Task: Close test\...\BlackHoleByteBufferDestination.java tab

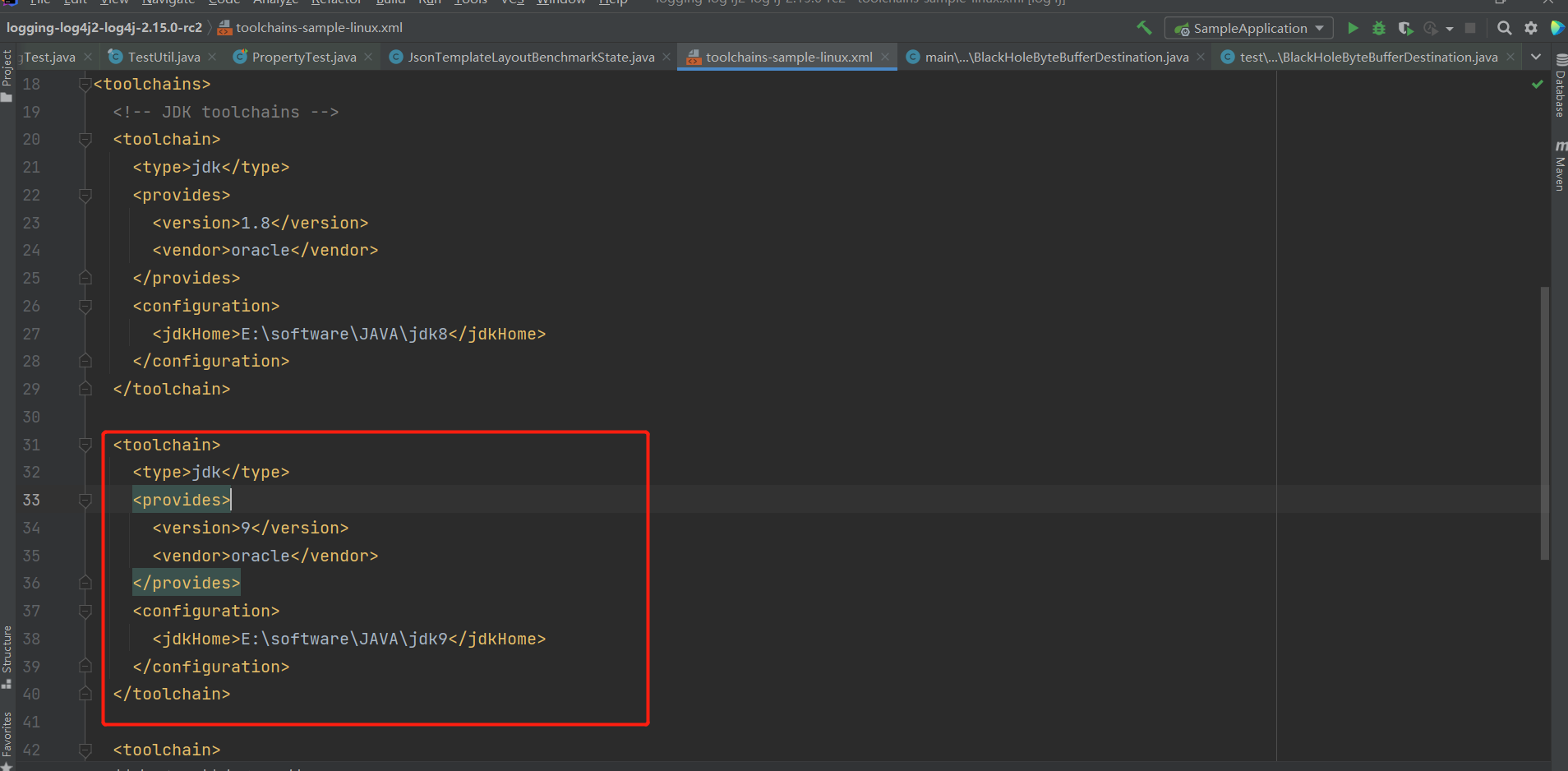Action: 1510,57
